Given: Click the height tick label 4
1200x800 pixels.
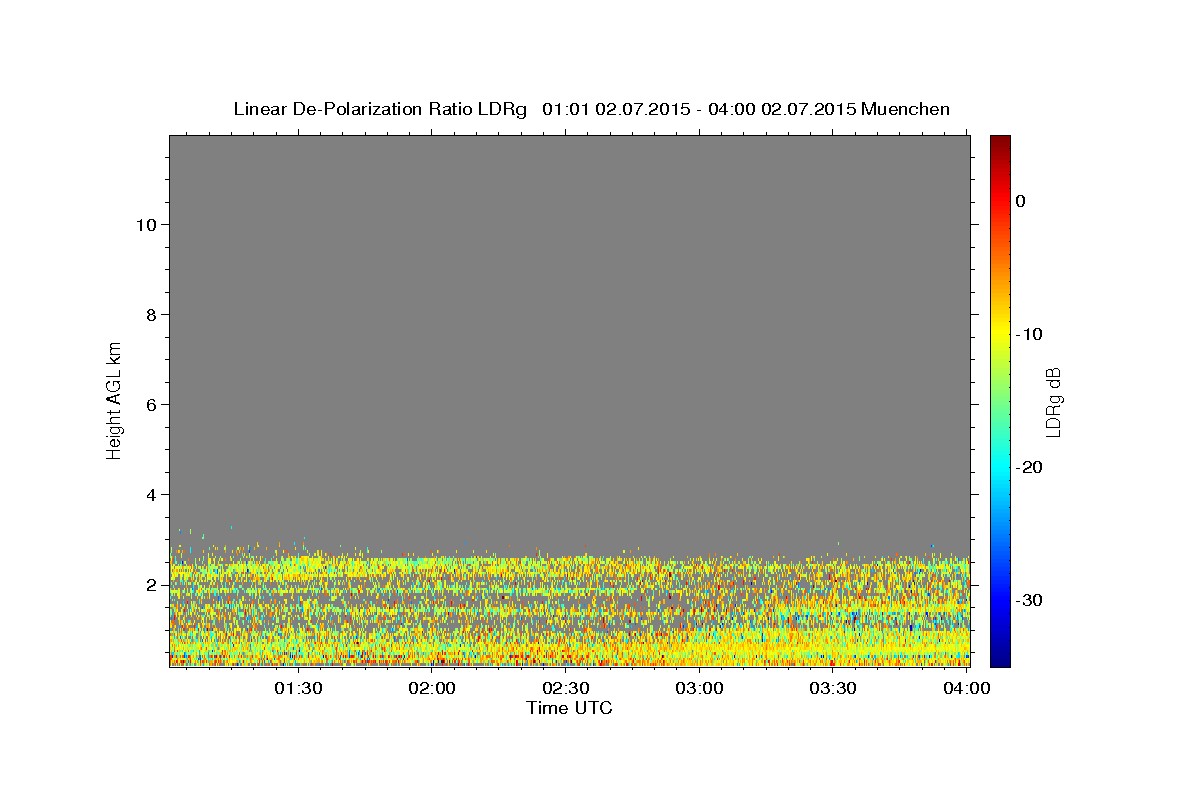Looking at the screenshot, I should point(151,494).
